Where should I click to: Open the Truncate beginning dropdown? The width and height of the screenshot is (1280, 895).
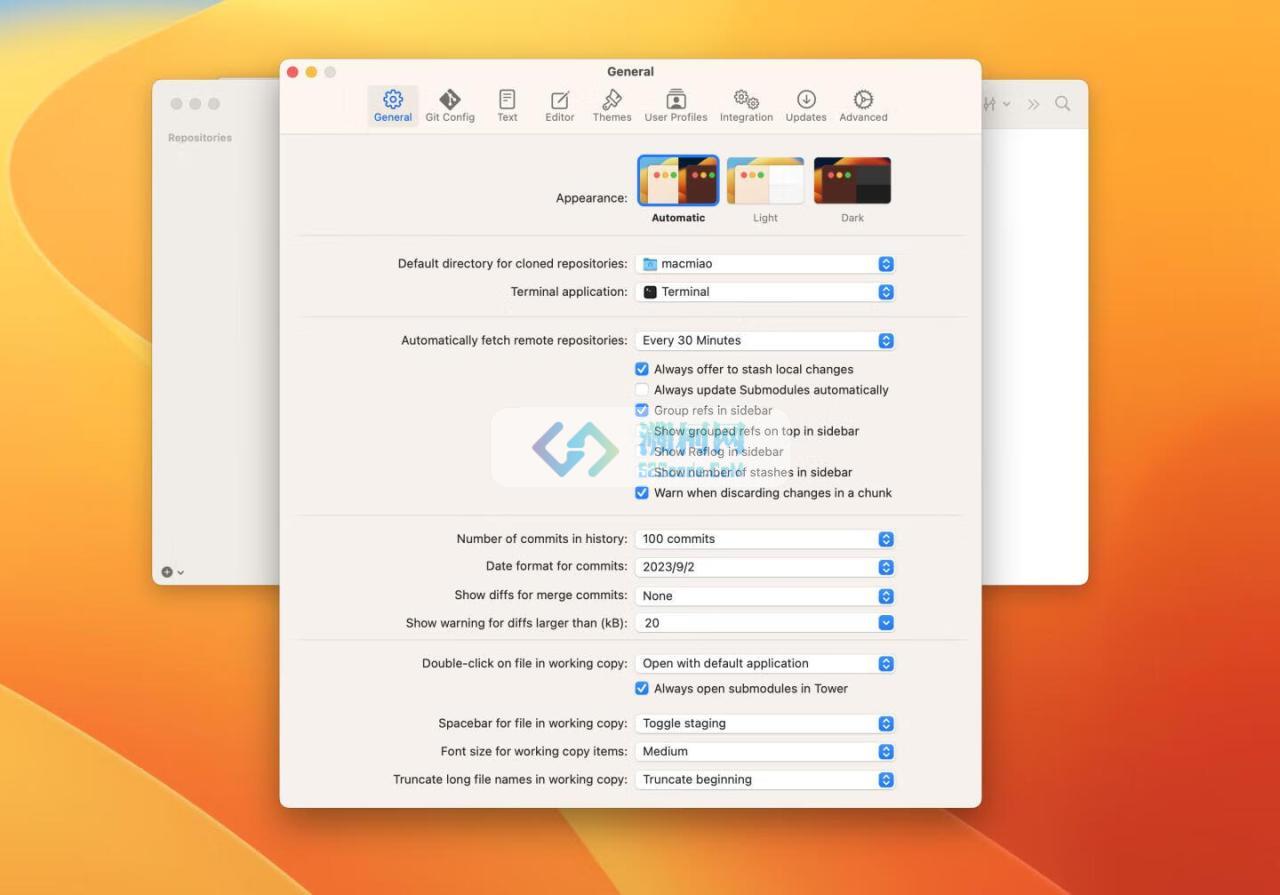pyautogui.click(x=765, y=779)
